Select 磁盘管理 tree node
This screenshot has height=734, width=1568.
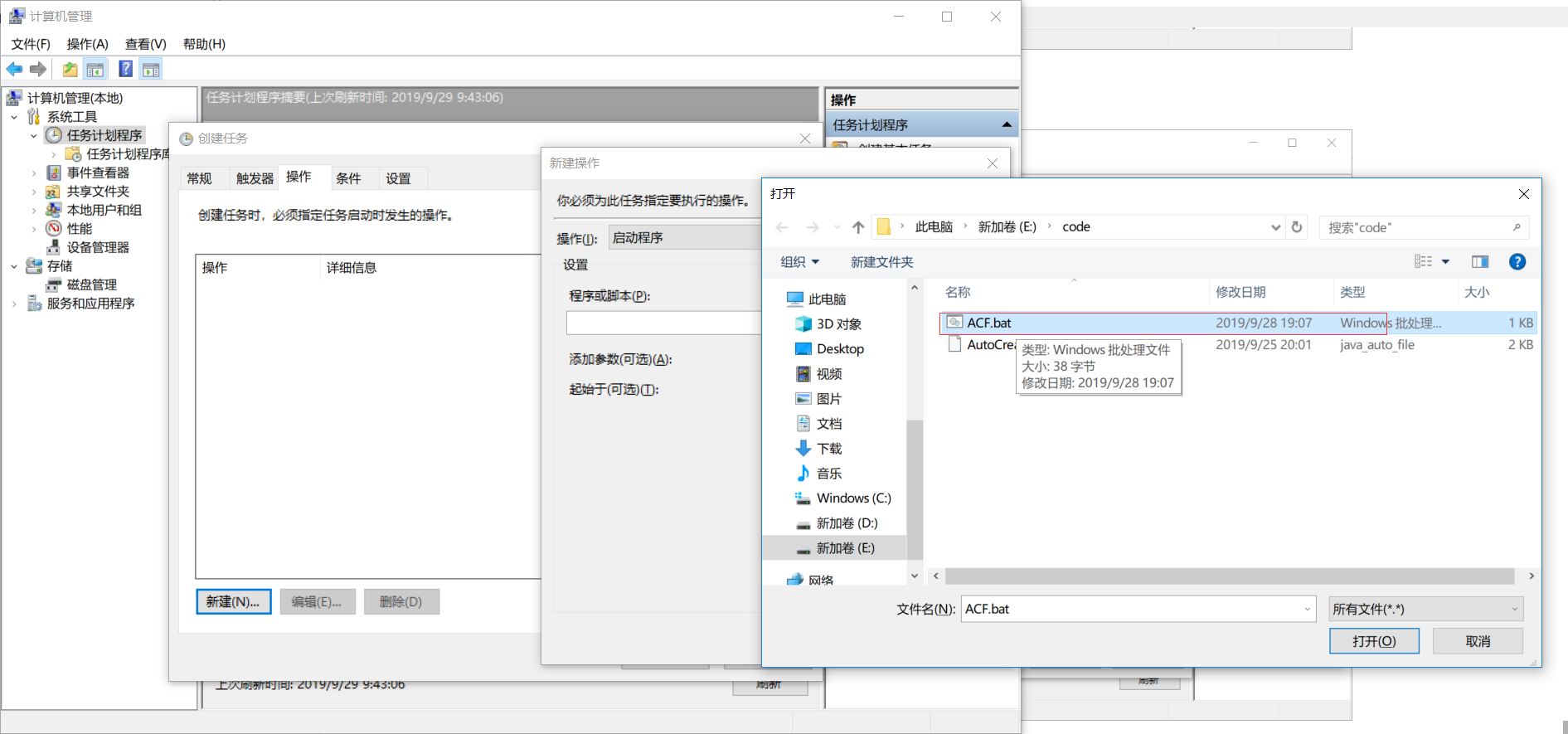click(91, 284)
